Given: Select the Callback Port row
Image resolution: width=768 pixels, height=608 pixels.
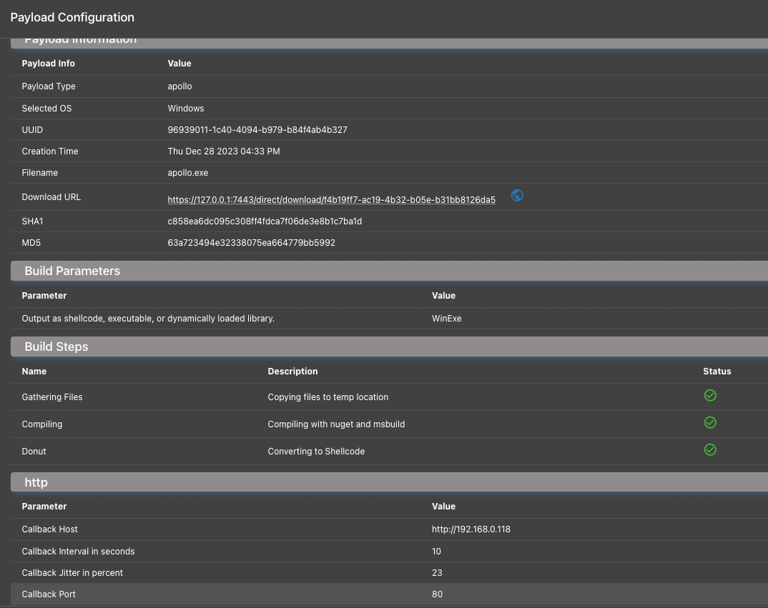Looking at the screenshot, I should click(389, 594).
